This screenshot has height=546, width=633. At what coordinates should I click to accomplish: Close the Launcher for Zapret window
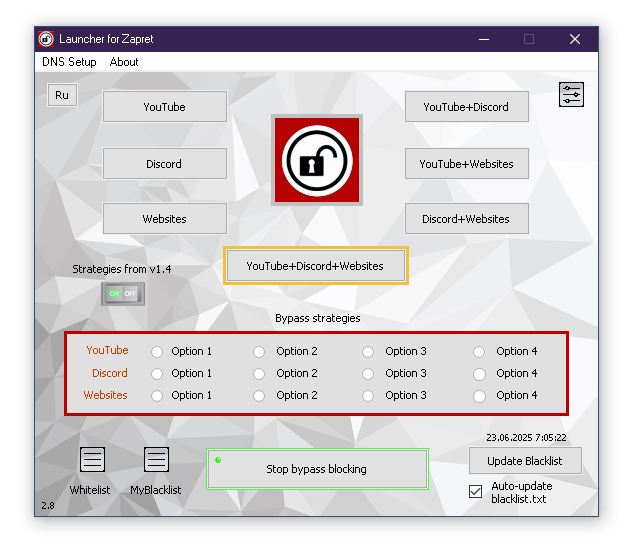click(575, 39)
